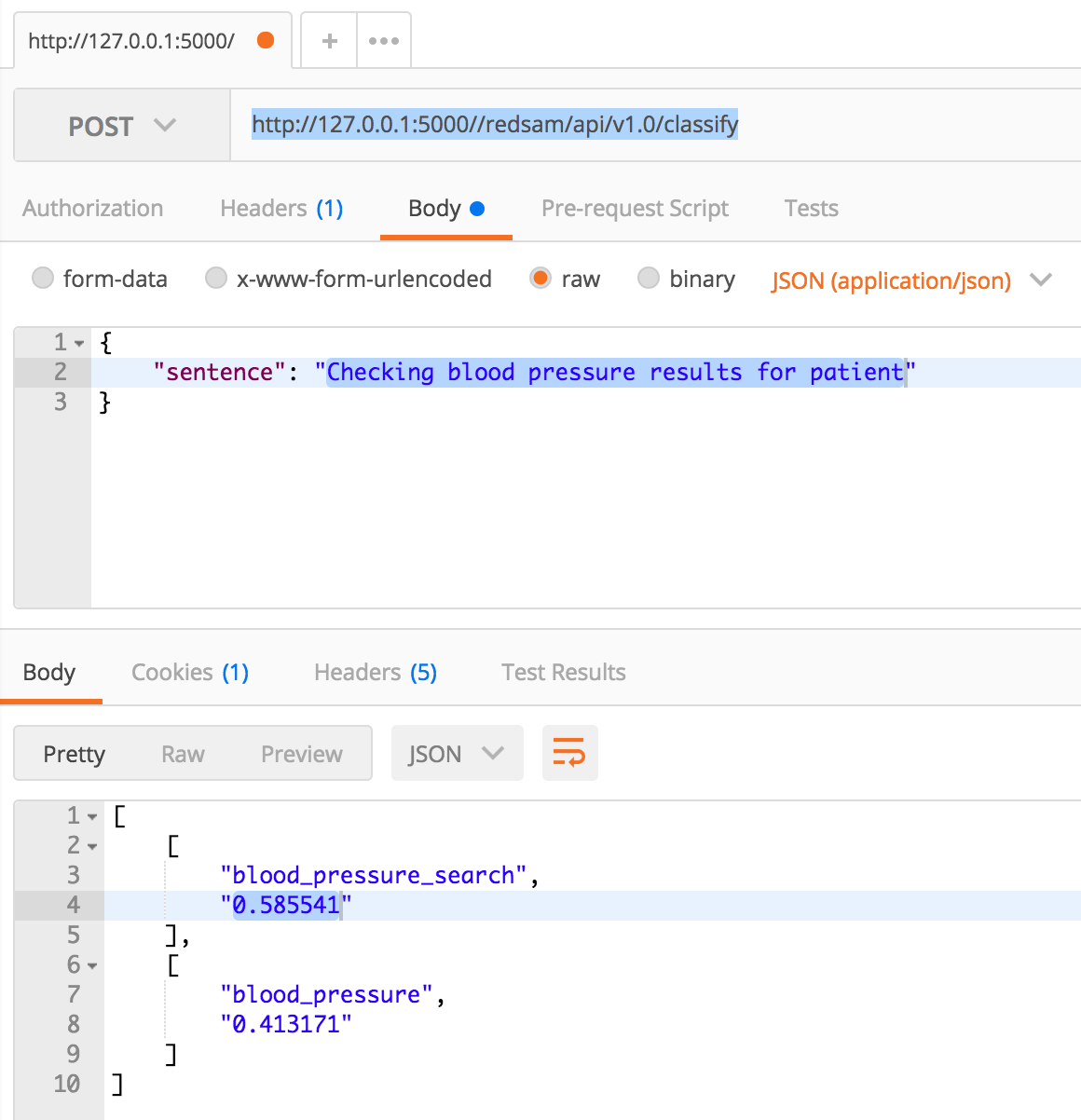Open the Test Results tab
1081x1120 pixels.
pos(563,671)
